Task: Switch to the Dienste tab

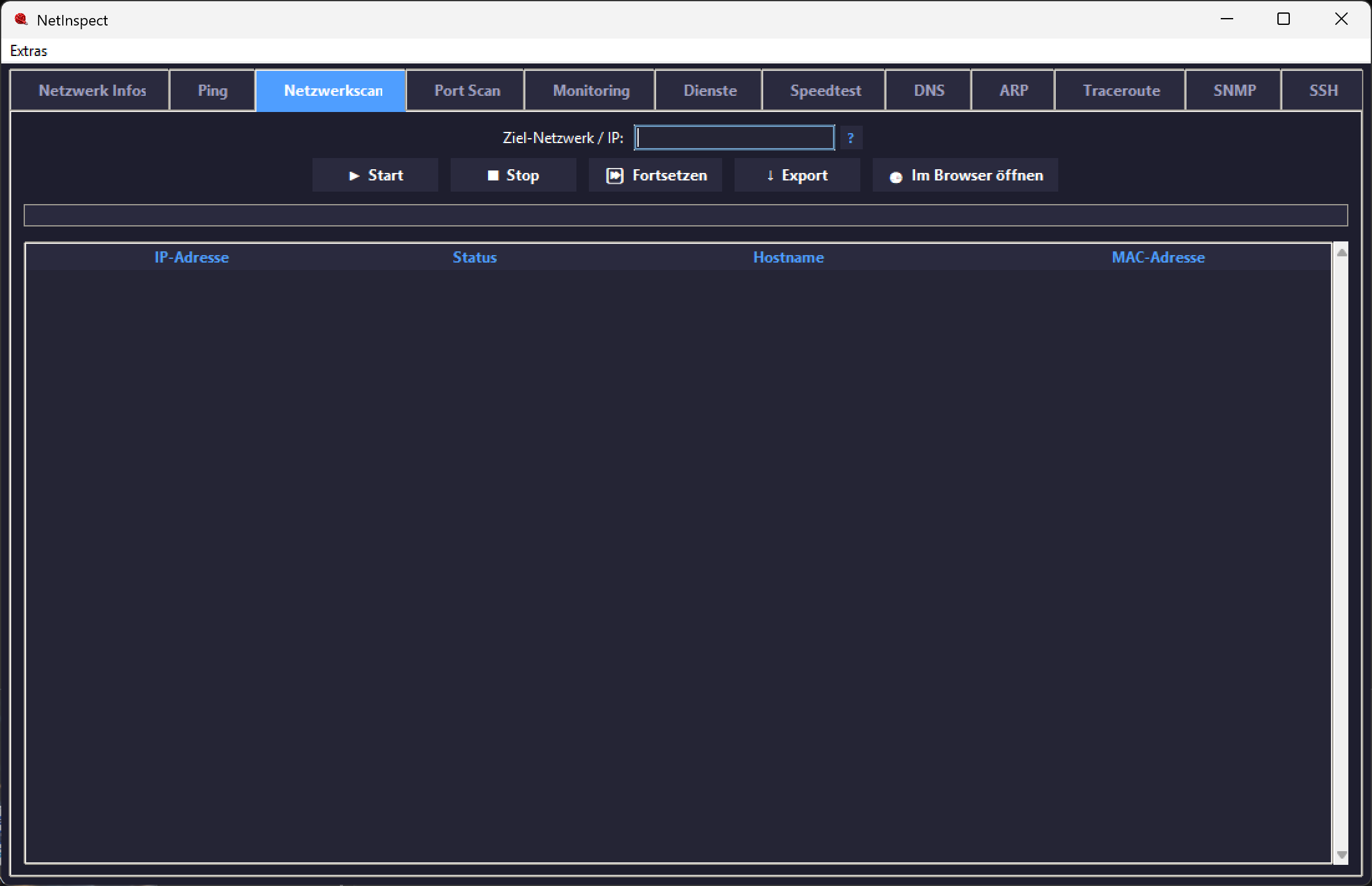Action: [710, 91]
